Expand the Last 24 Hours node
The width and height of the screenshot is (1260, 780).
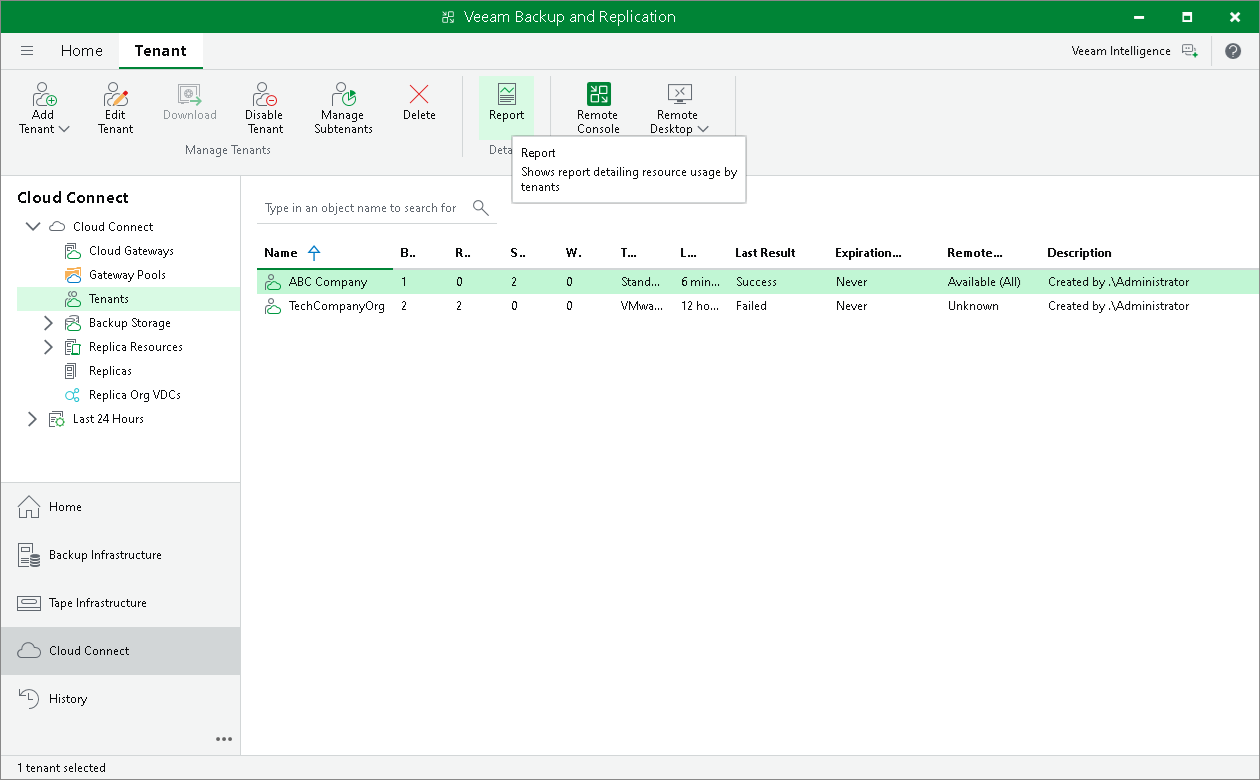click(32, 419)
